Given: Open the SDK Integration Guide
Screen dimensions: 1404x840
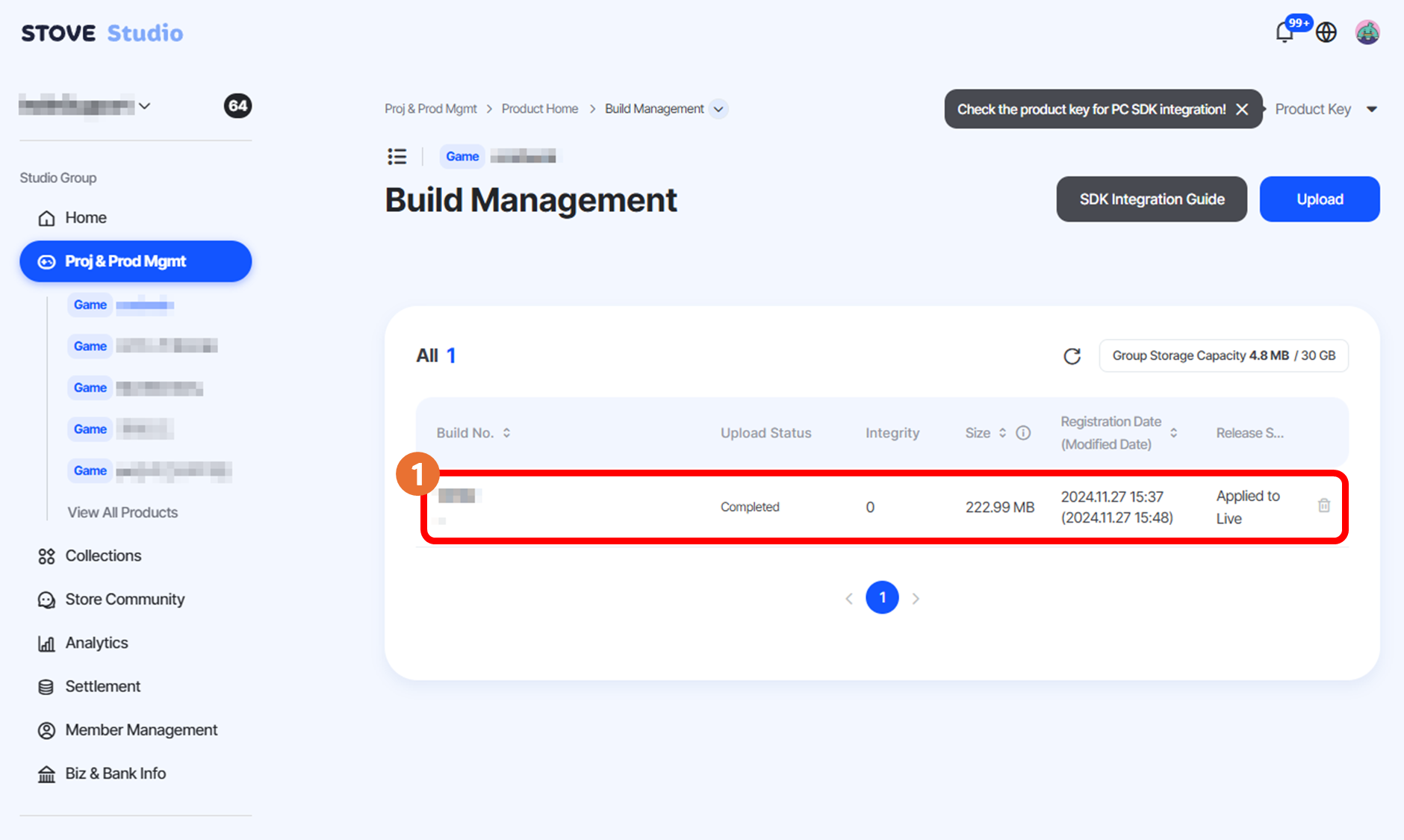Looking at the screenshot, I should [1152, 199].
